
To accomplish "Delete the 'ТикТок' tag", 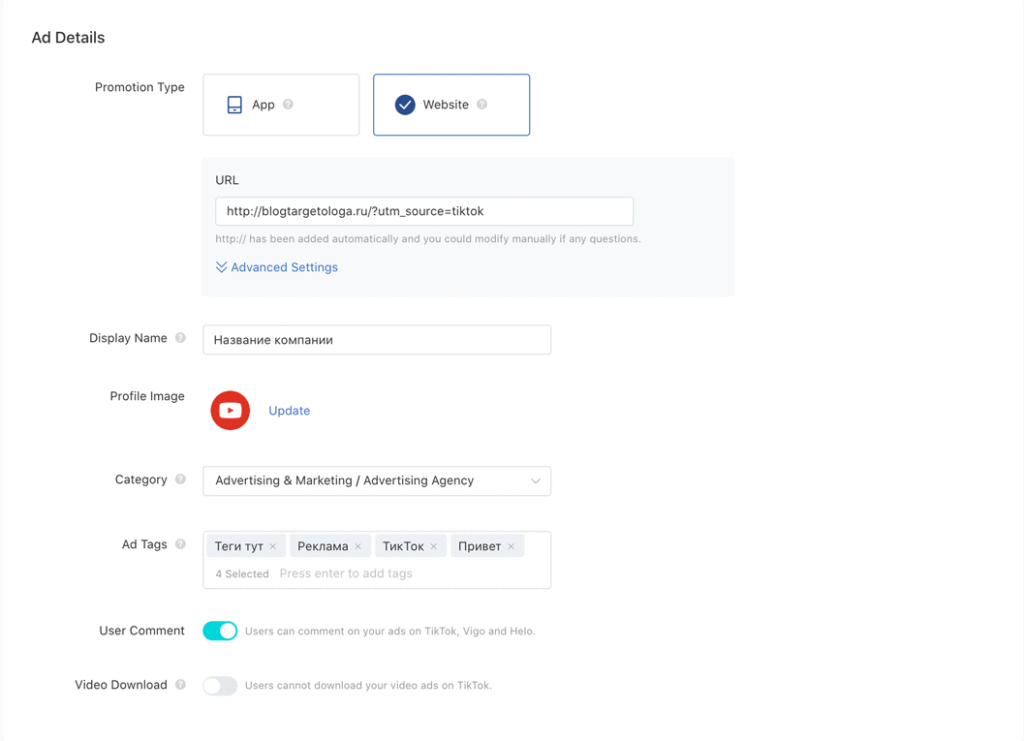I will [x=434, y=547].
